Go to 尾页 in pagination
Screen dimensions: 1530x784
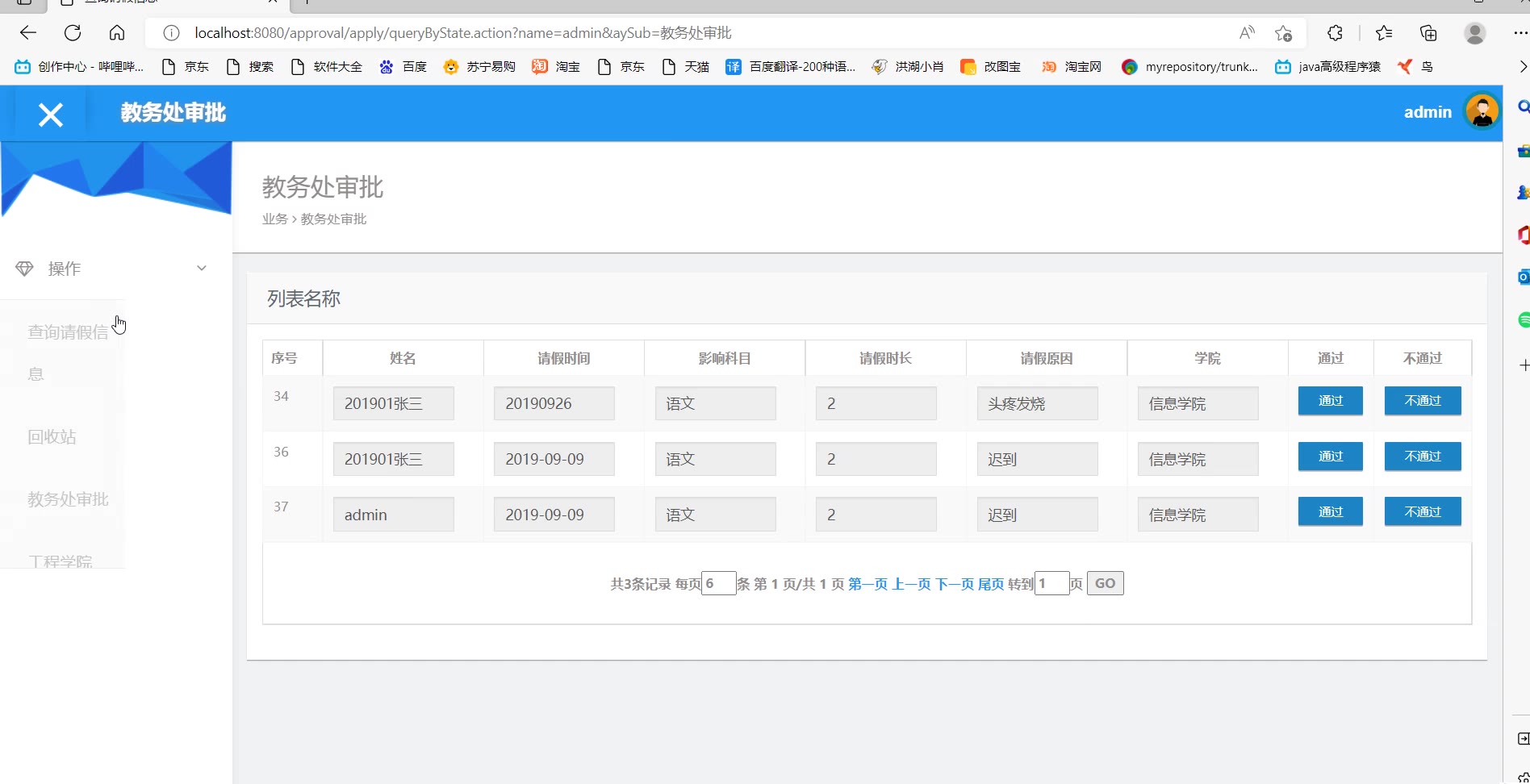991,584
